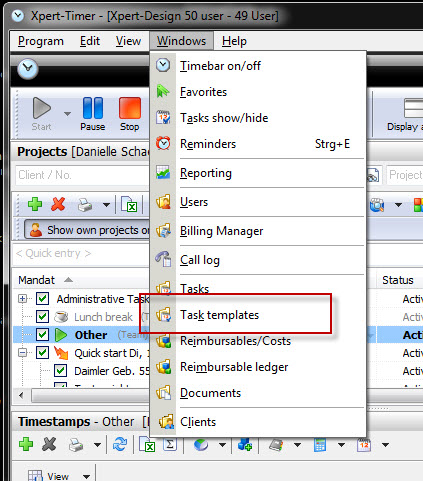Open Users from the Windows menu

(258, 202)
